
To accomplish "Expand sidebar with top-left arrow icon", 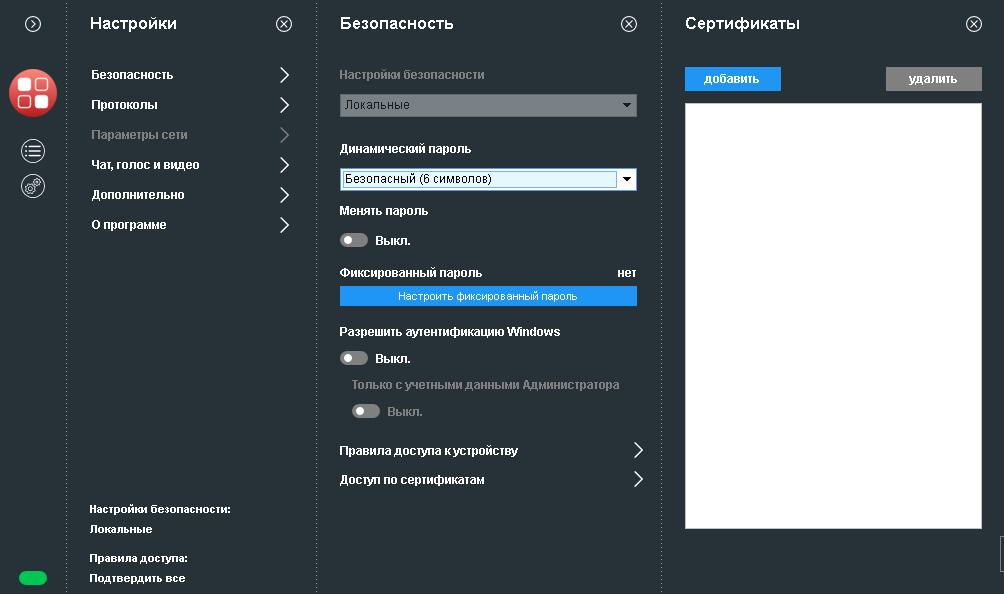I will click(x=33, y=24).
